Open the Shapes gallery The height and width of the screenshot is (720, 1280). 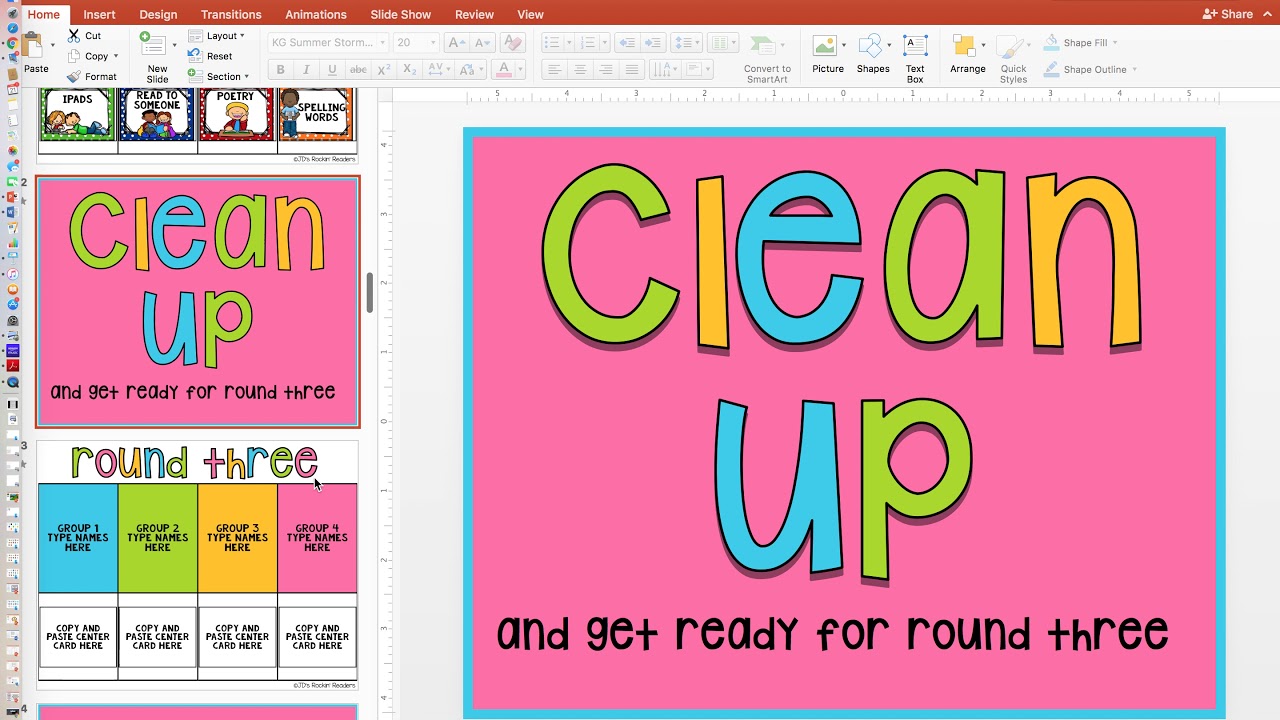(872, 55)
